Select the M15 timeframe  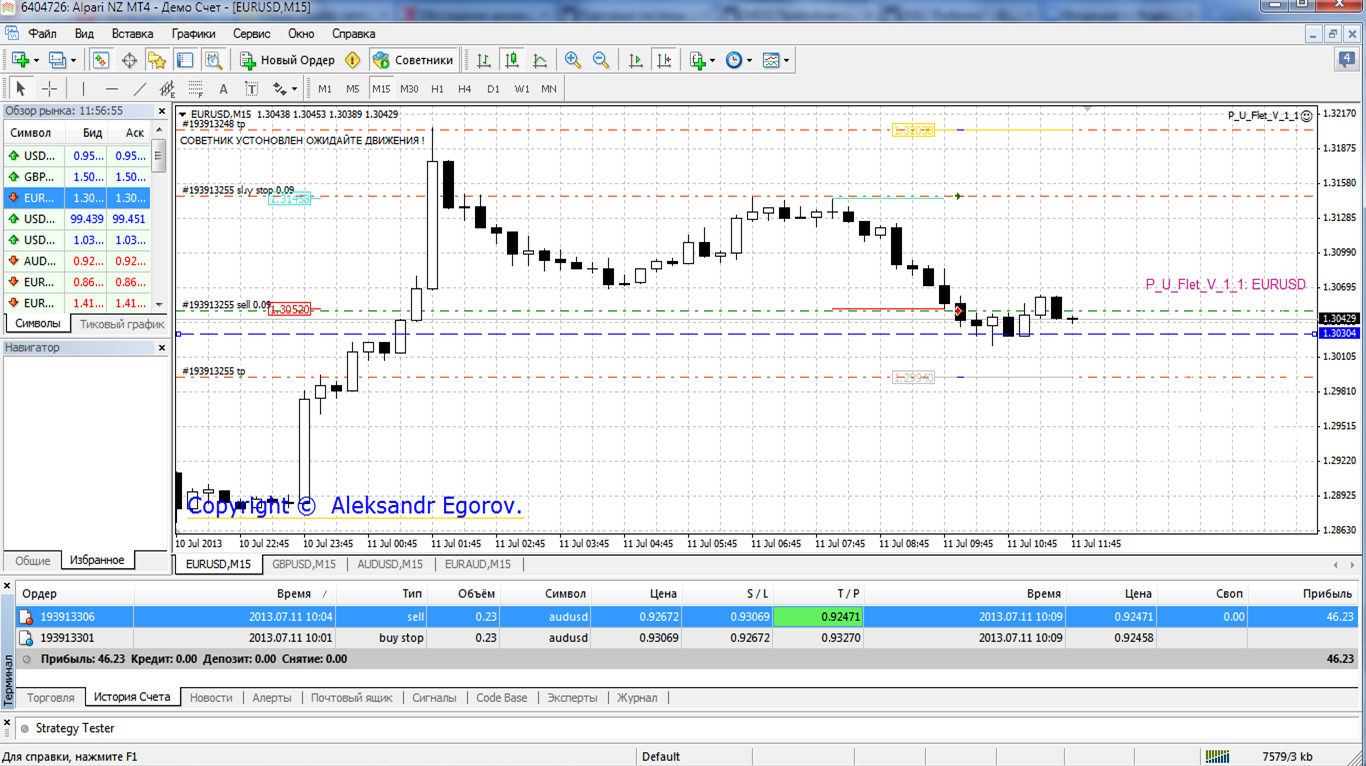coord(381,89)
